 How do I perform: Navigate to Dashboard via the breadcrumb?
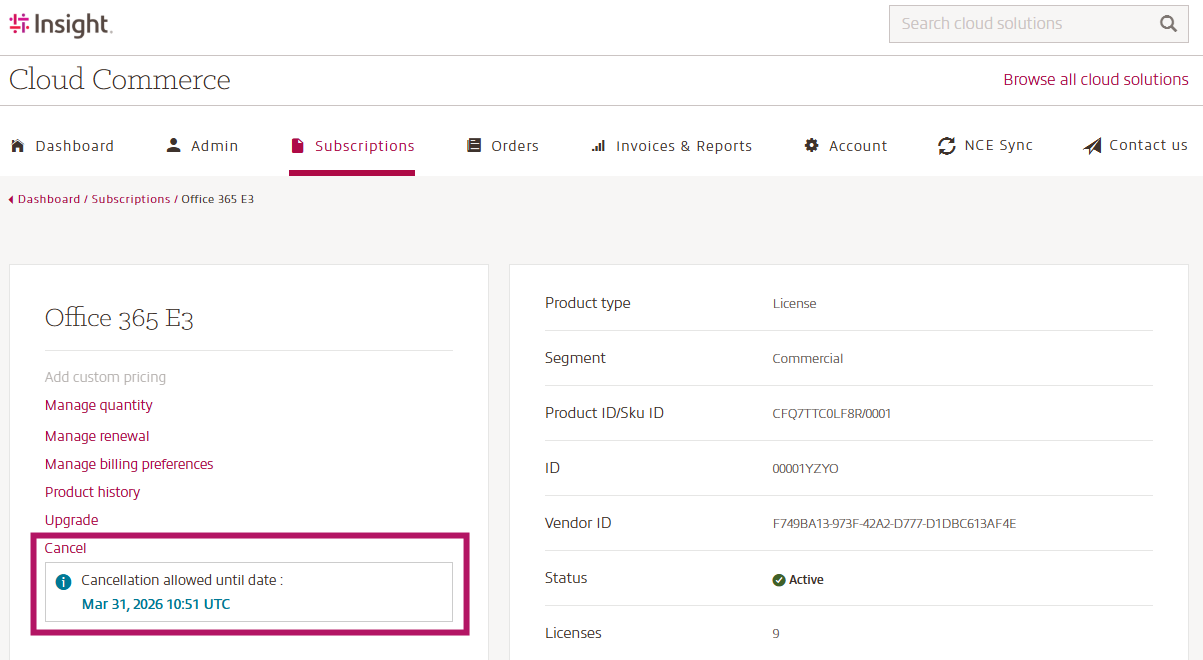point(49,198)
